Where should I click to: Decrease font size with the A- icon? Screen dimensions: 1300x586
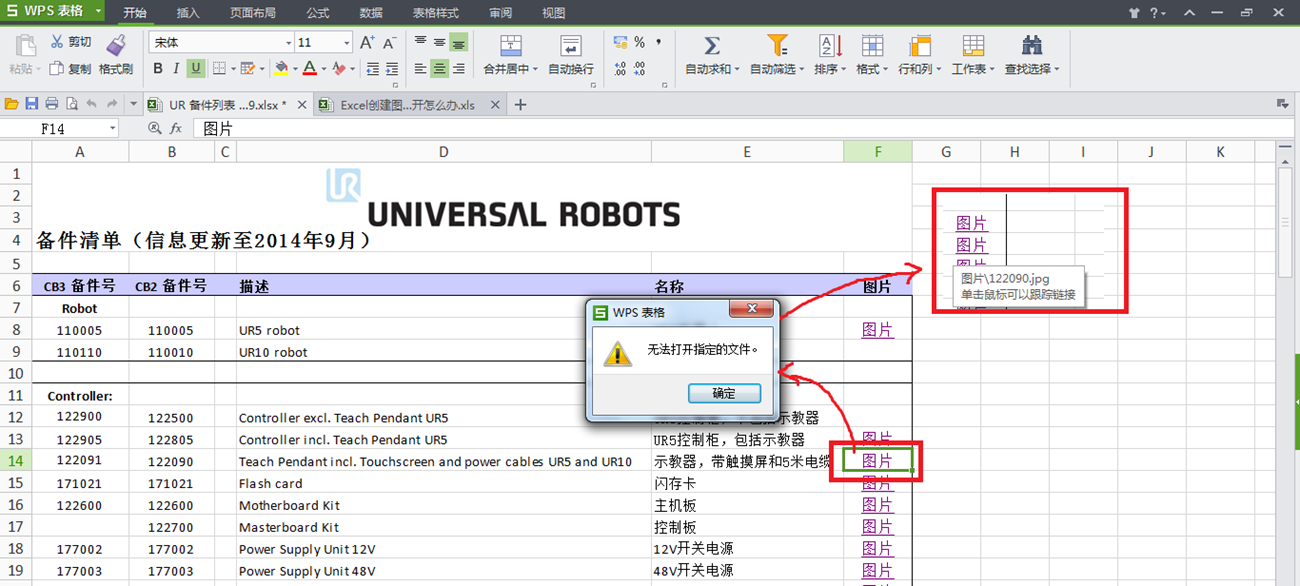[x=390, y=42]
